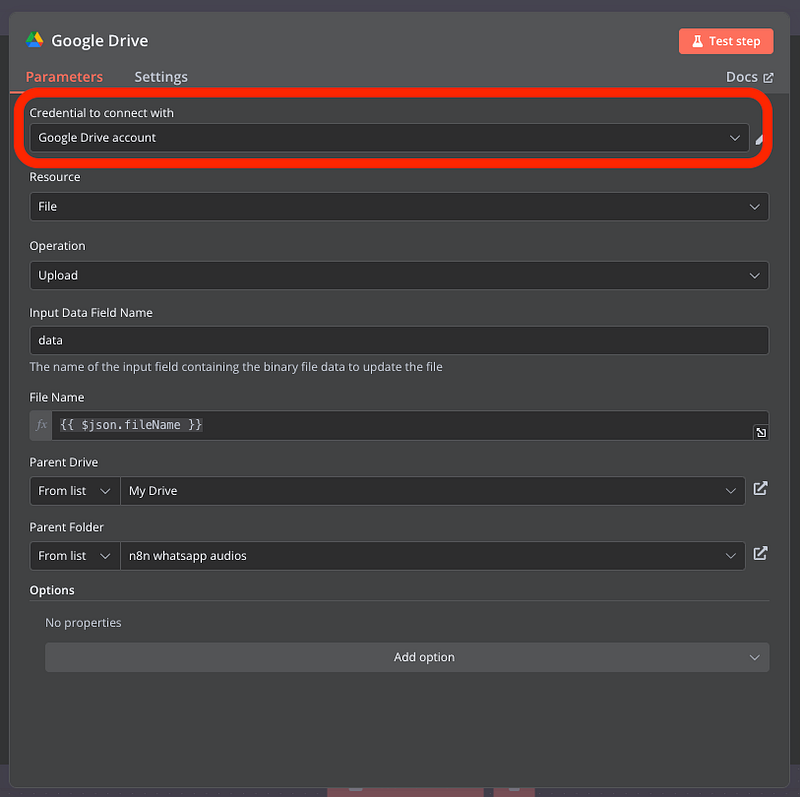
Task: Open the Docs external link
Action: [x=749, y=77]
